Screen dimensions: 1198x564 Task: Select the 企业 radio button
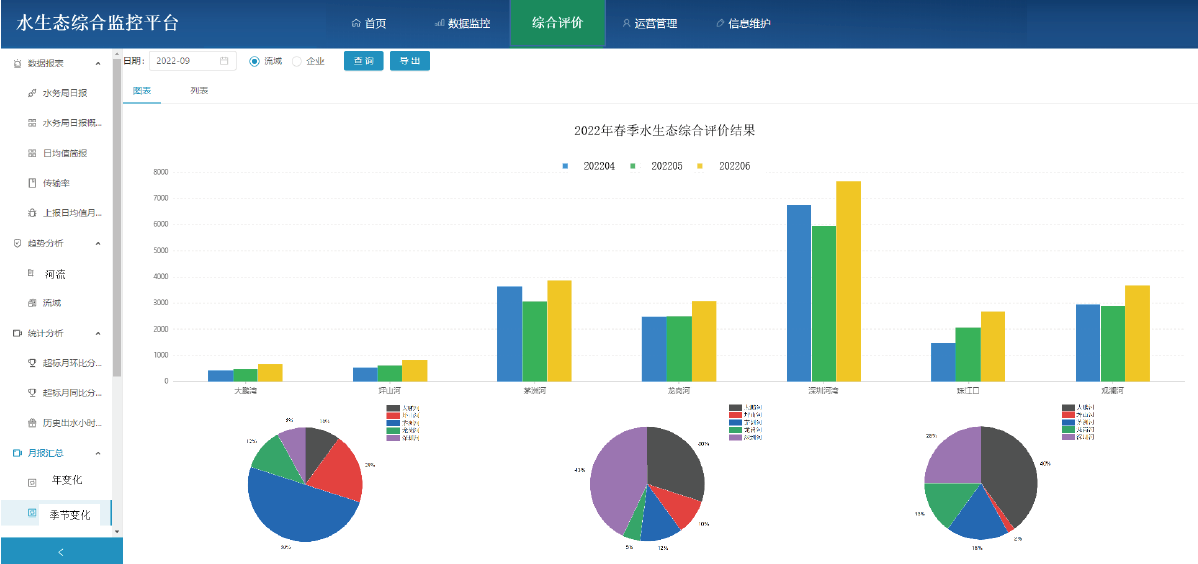[x=297, y=61]
